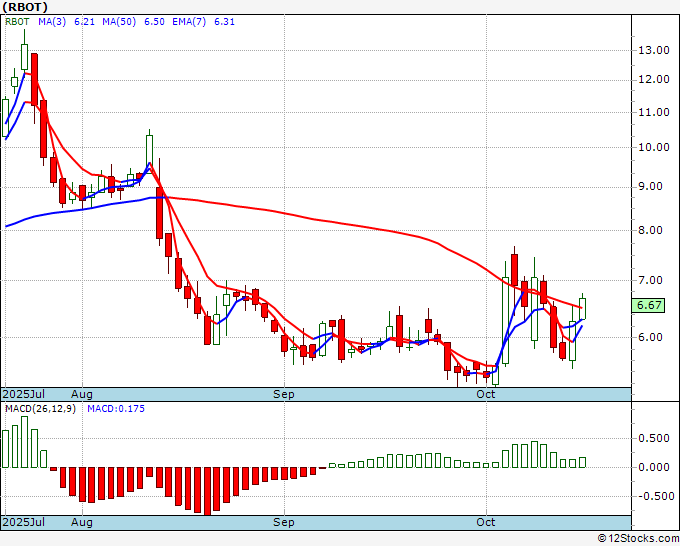Image resolution: width=680 pixels, height=546 pixels.
Task: Click the 12.00 price axis label
Action: pos(654,80)
